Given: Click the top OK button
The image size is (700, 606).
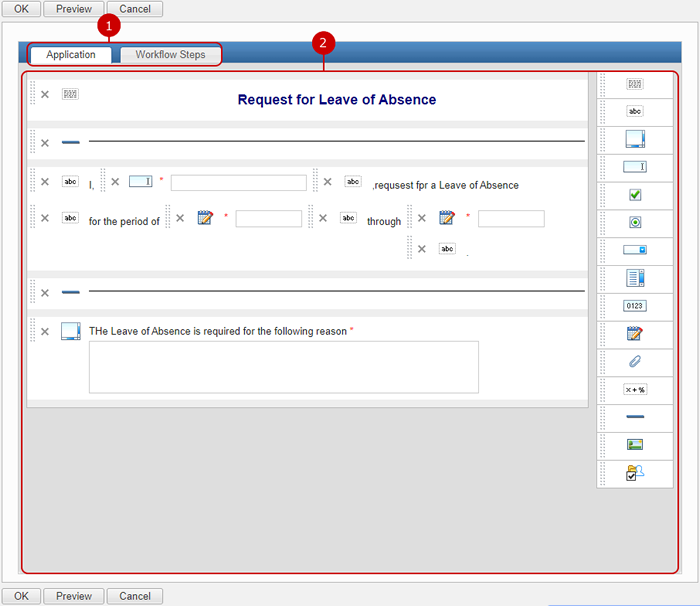Looking at the screenshot, I should tap(21, 8).
